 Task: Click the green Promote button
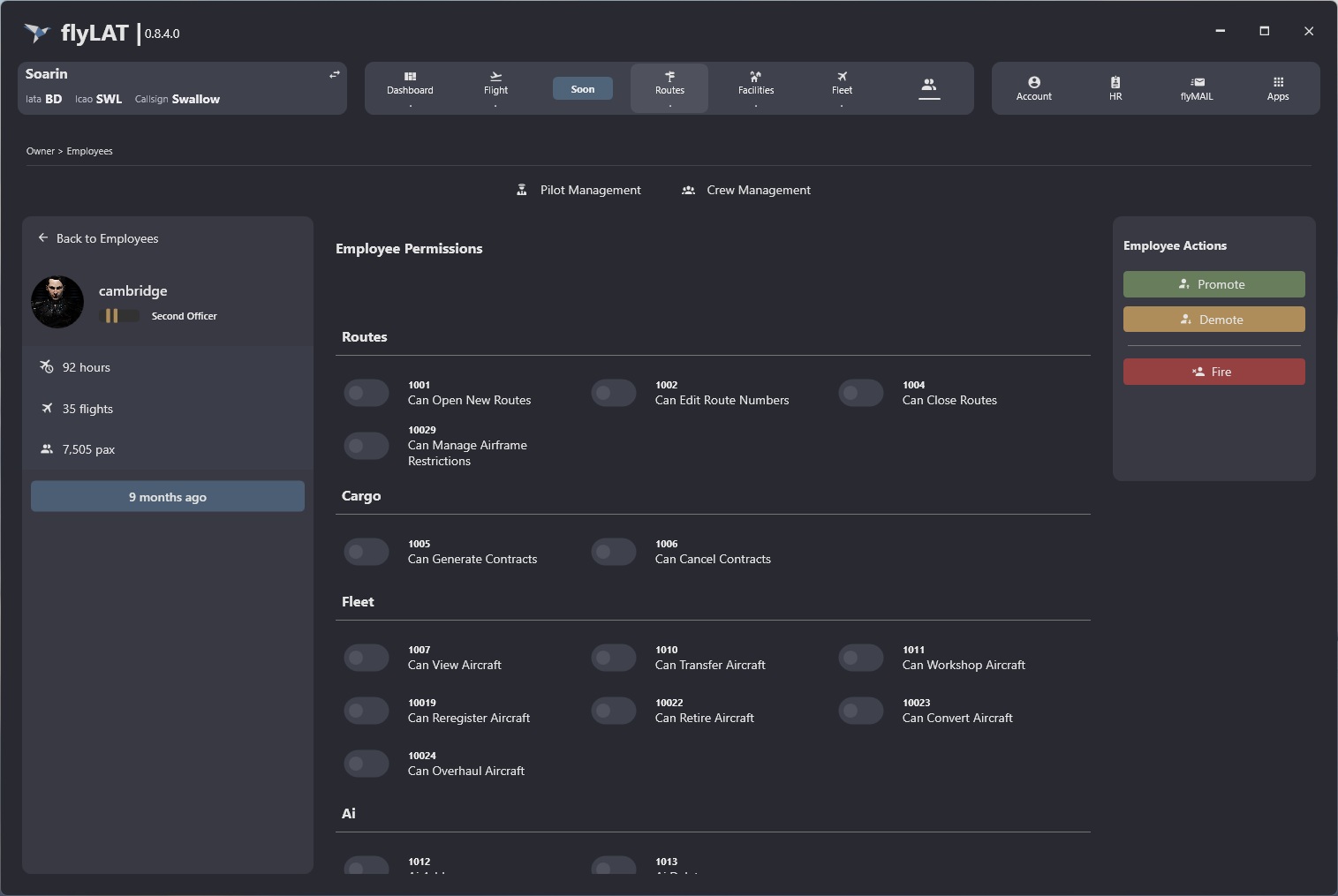tap(1213, 284)
